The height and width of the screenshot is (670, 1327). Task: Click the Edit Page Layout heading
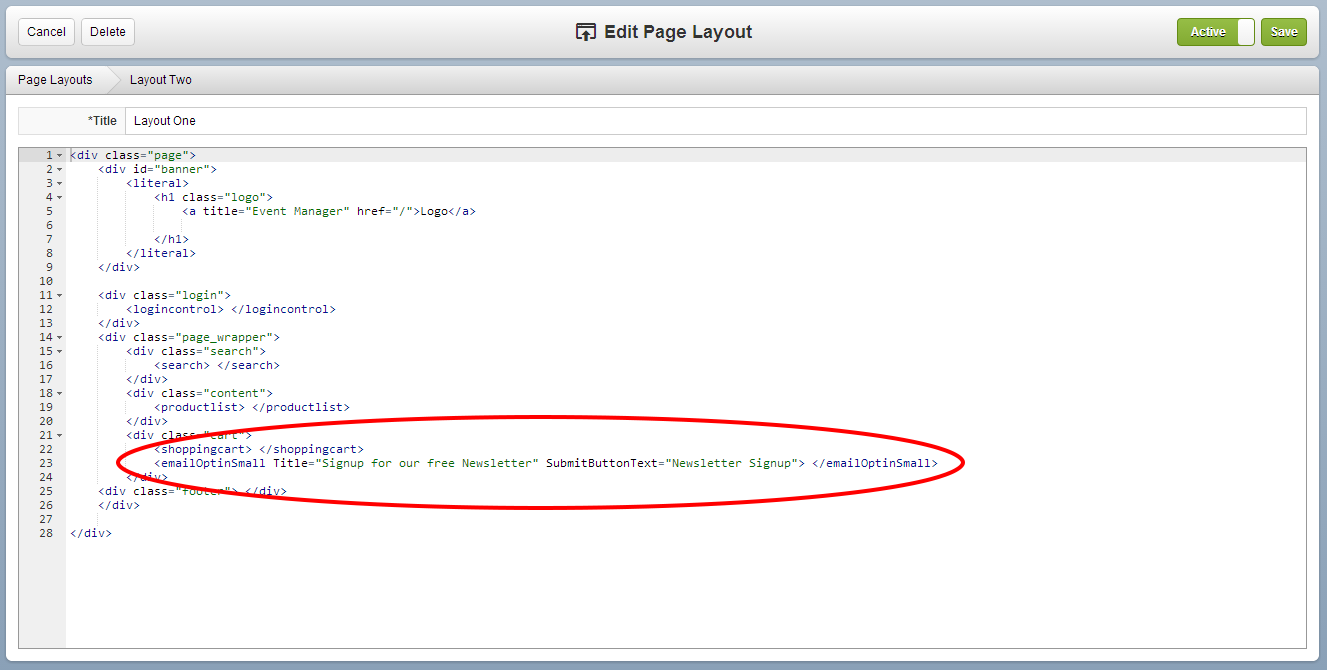[x=665, y=32]
